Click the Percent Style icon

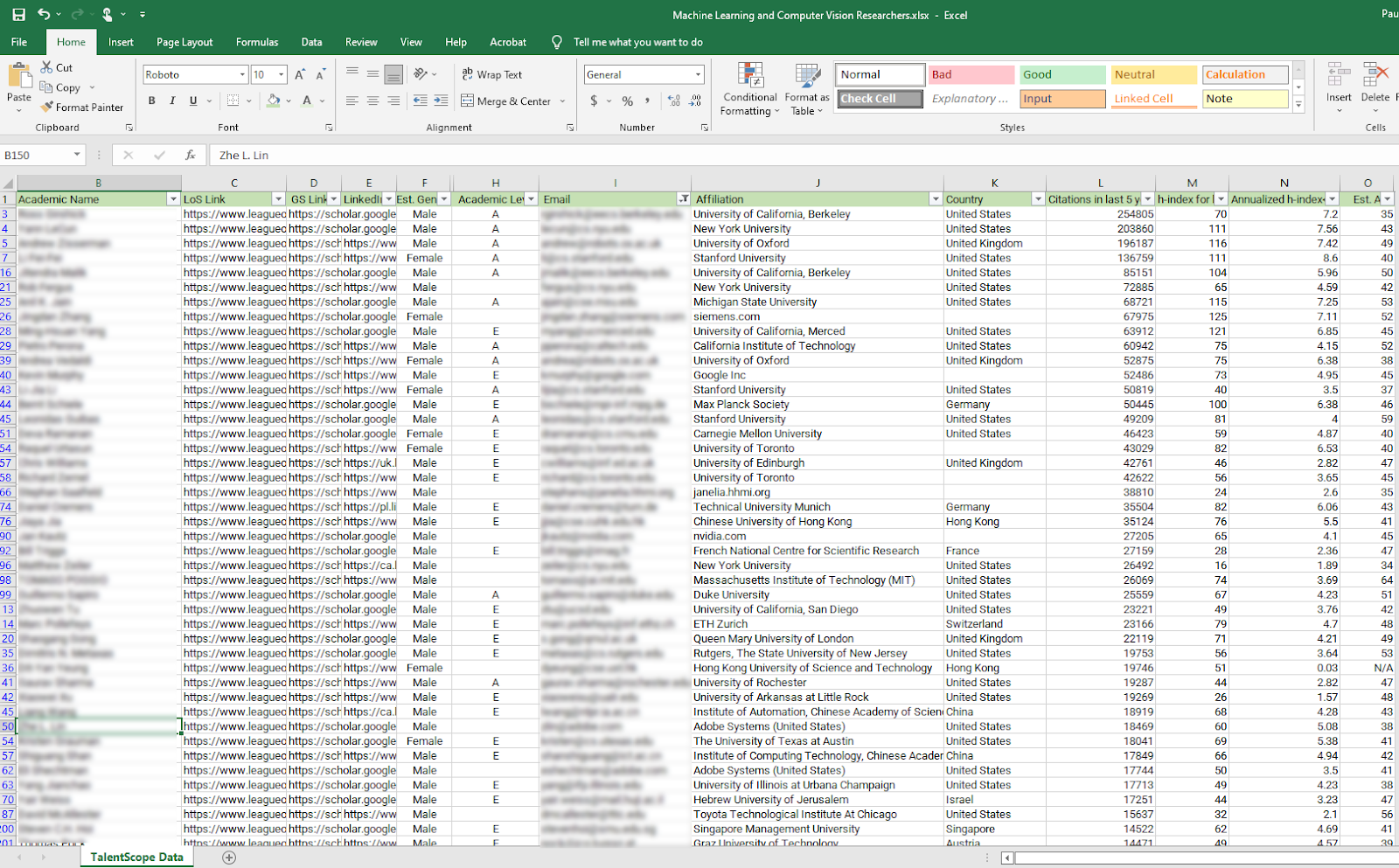pyautogui.click(x=627, y=101)
